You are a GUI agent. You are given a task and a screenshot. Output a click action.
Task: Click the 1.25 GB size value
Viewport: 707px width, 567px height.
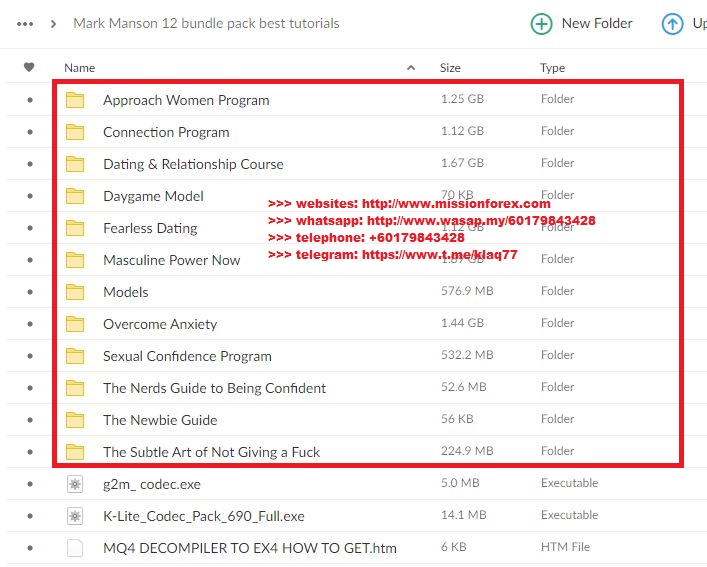[462, 99]
